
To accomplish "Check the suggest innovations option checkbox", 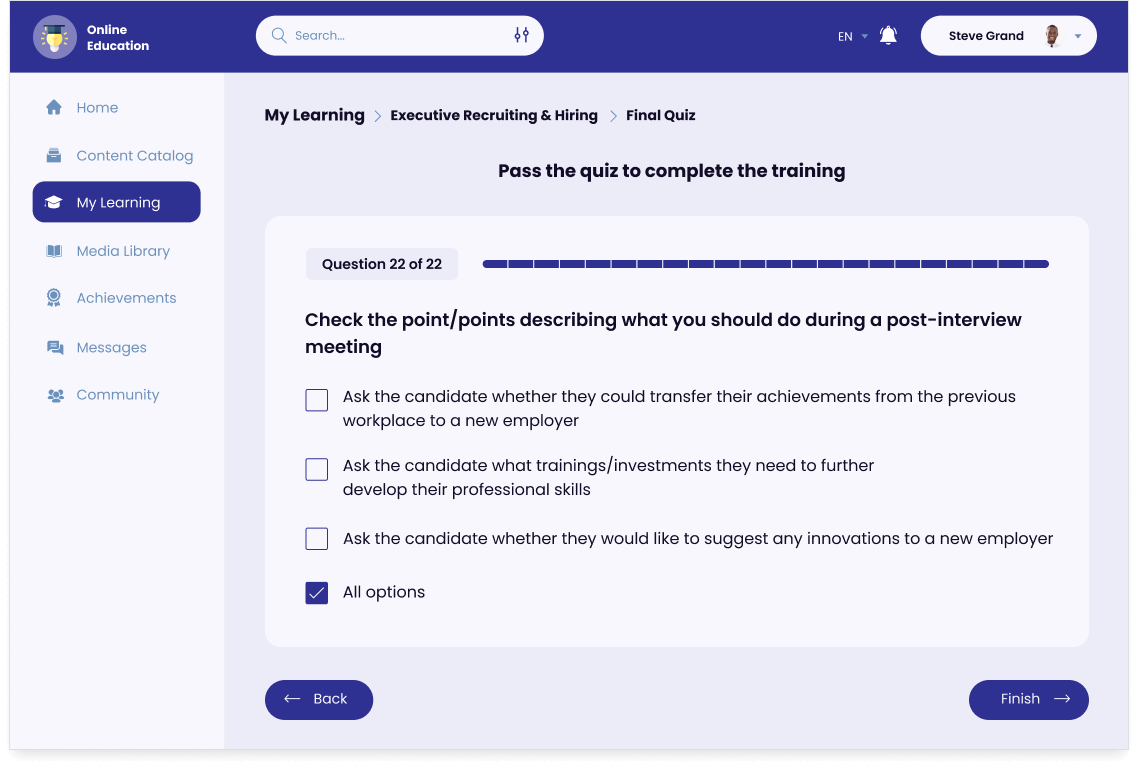I will point(316,539).
